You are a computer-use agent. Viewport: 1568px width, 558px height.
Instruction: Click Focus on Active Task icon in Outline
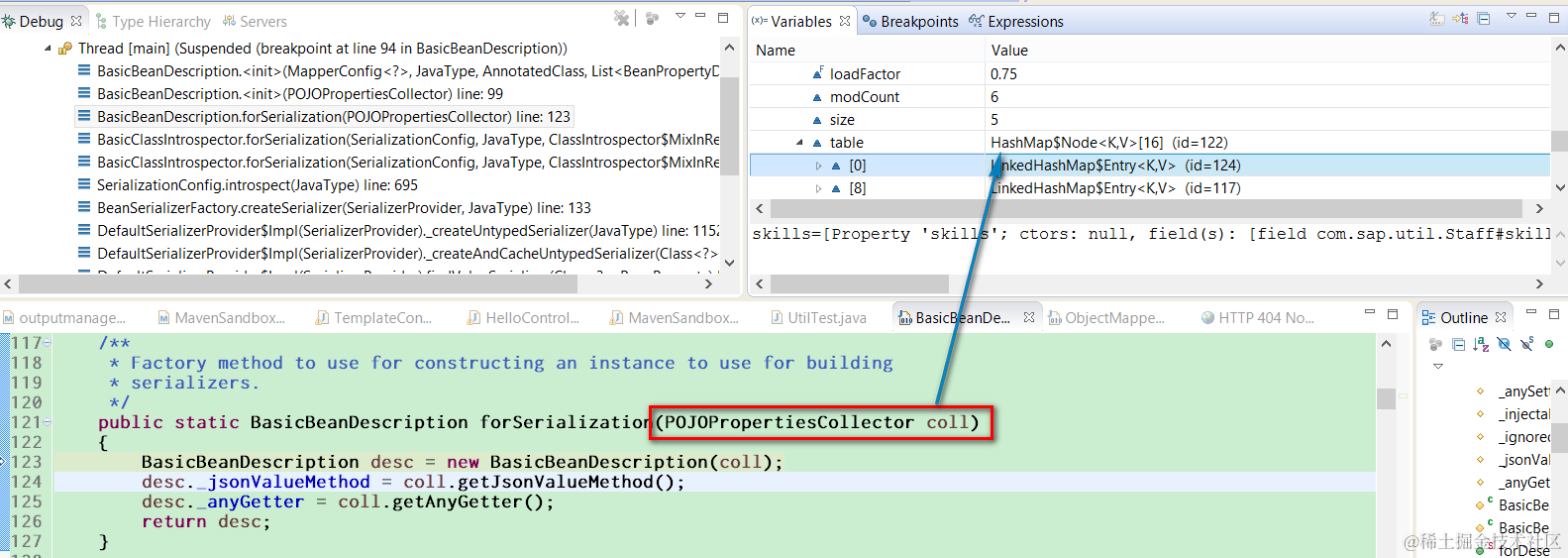1435,344
